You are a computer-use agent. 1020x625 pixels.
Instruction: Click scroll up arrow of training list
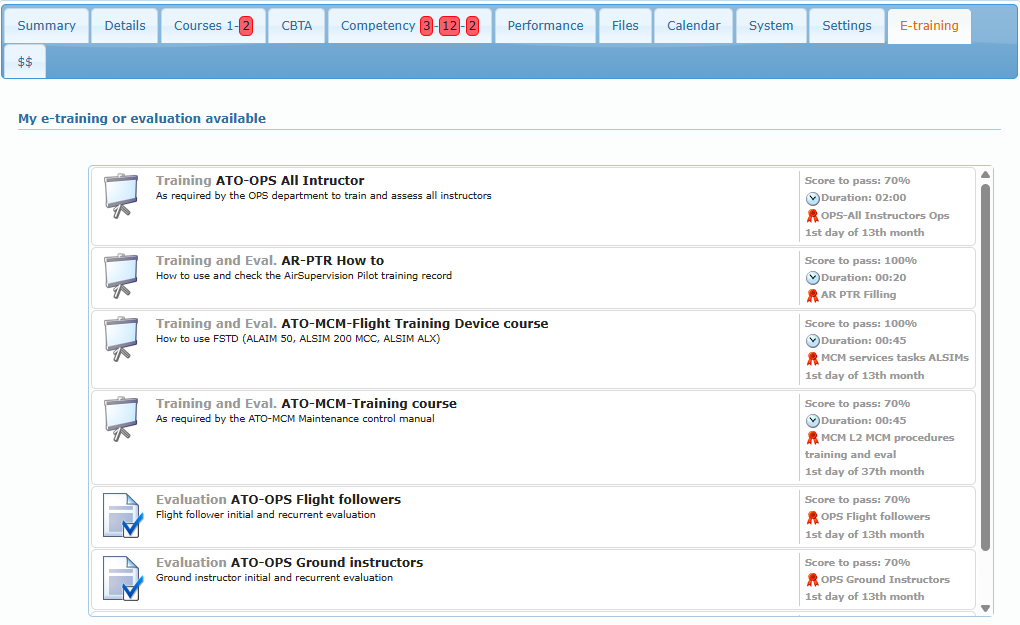[x=985, y=174]
